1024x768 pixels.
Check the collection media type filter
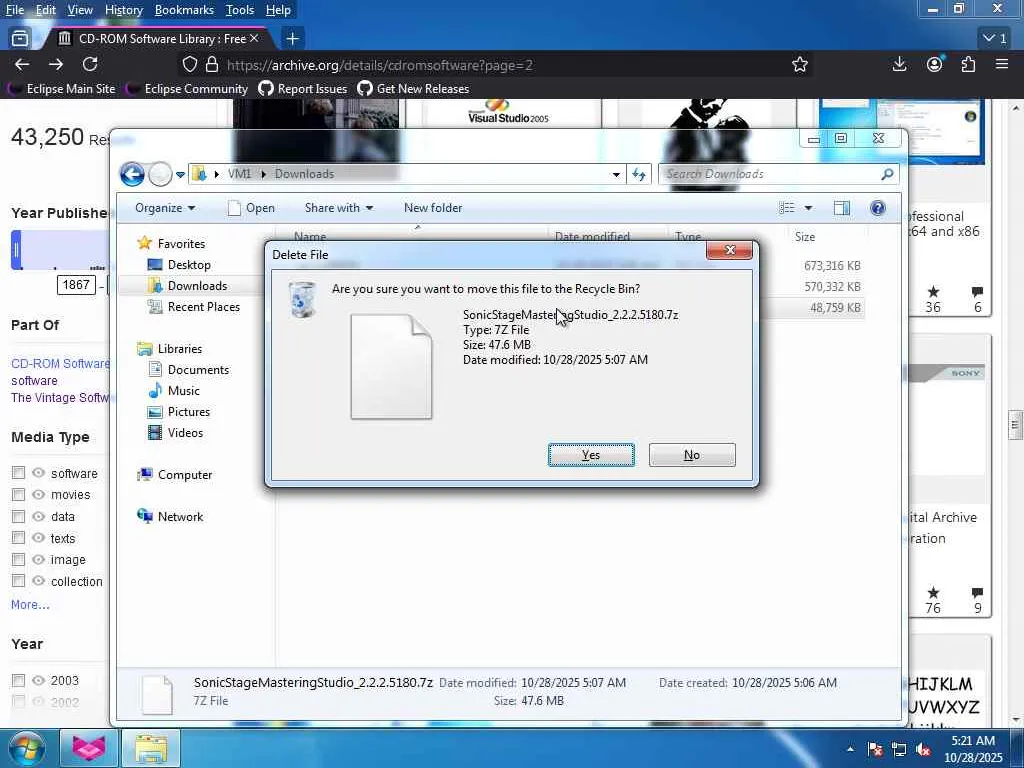[x=18, y=581]
